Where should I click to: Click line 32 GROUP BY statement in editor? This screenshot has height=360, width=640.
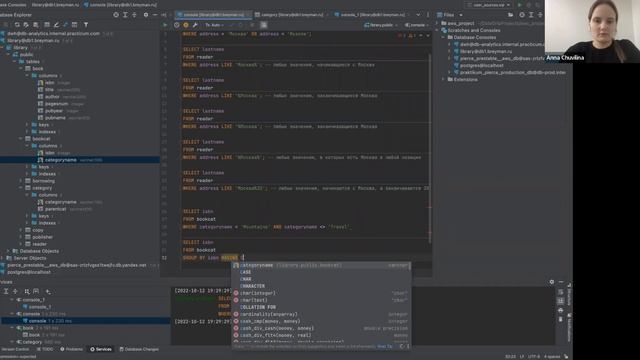(212, 258)
